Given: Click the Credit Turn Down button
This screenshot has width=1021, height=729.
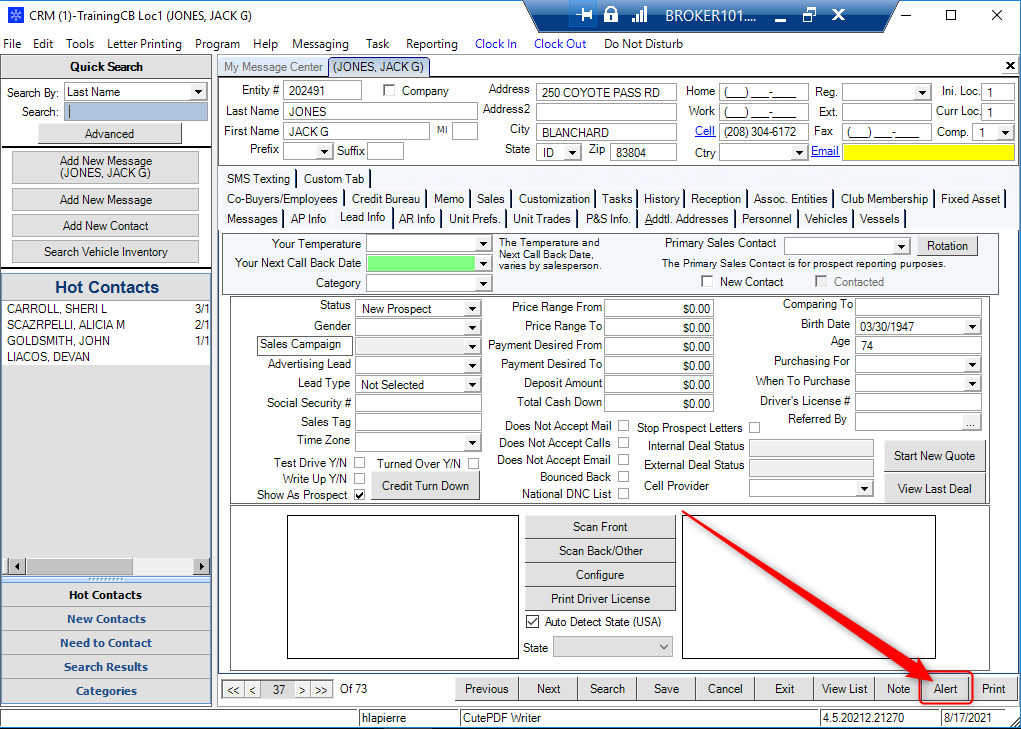Looking at the screenshot, I should 425,486.
